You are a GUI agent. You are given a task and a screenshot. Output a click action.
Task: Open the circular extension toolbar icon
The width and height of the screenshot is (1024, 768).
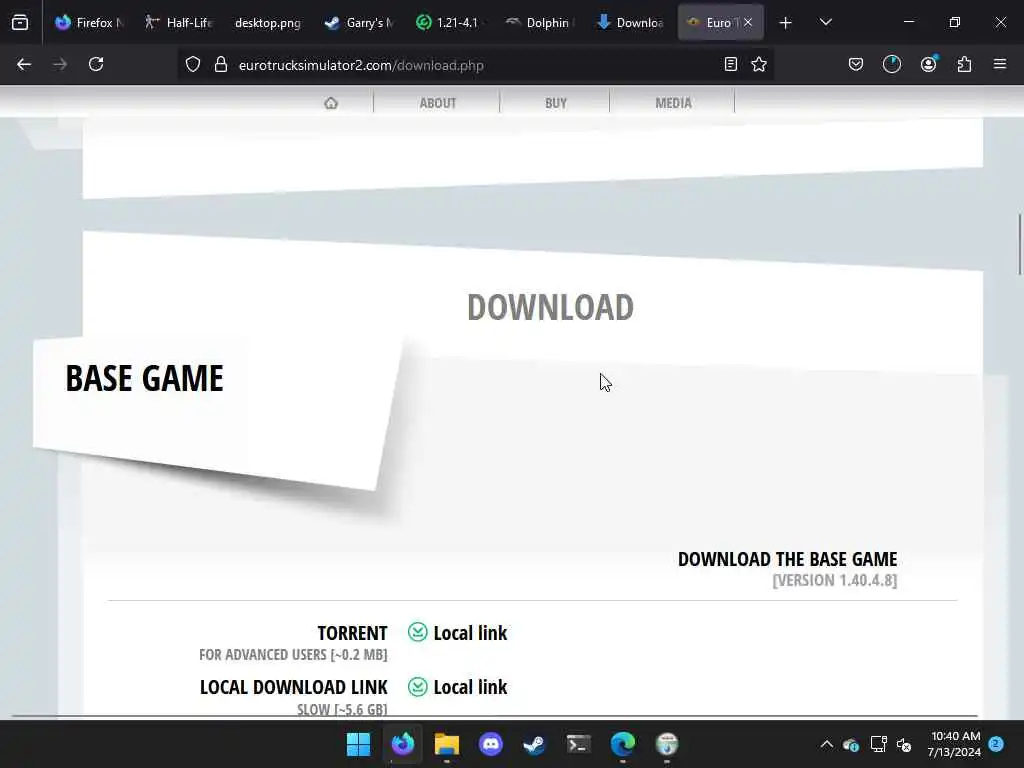point(891,65)
